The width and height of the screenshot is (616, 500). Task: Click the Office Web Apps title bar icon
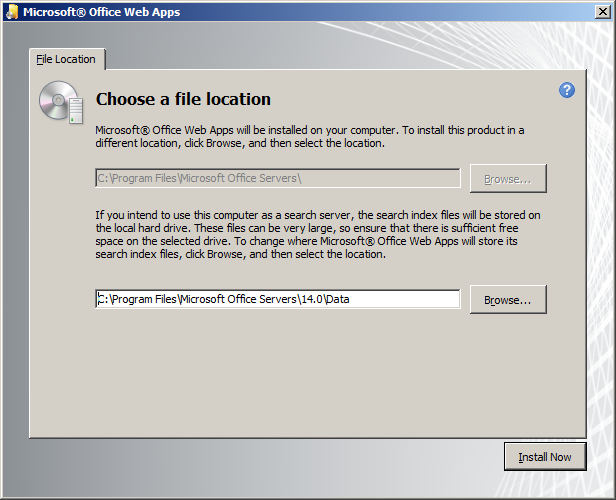coord(12,12)
